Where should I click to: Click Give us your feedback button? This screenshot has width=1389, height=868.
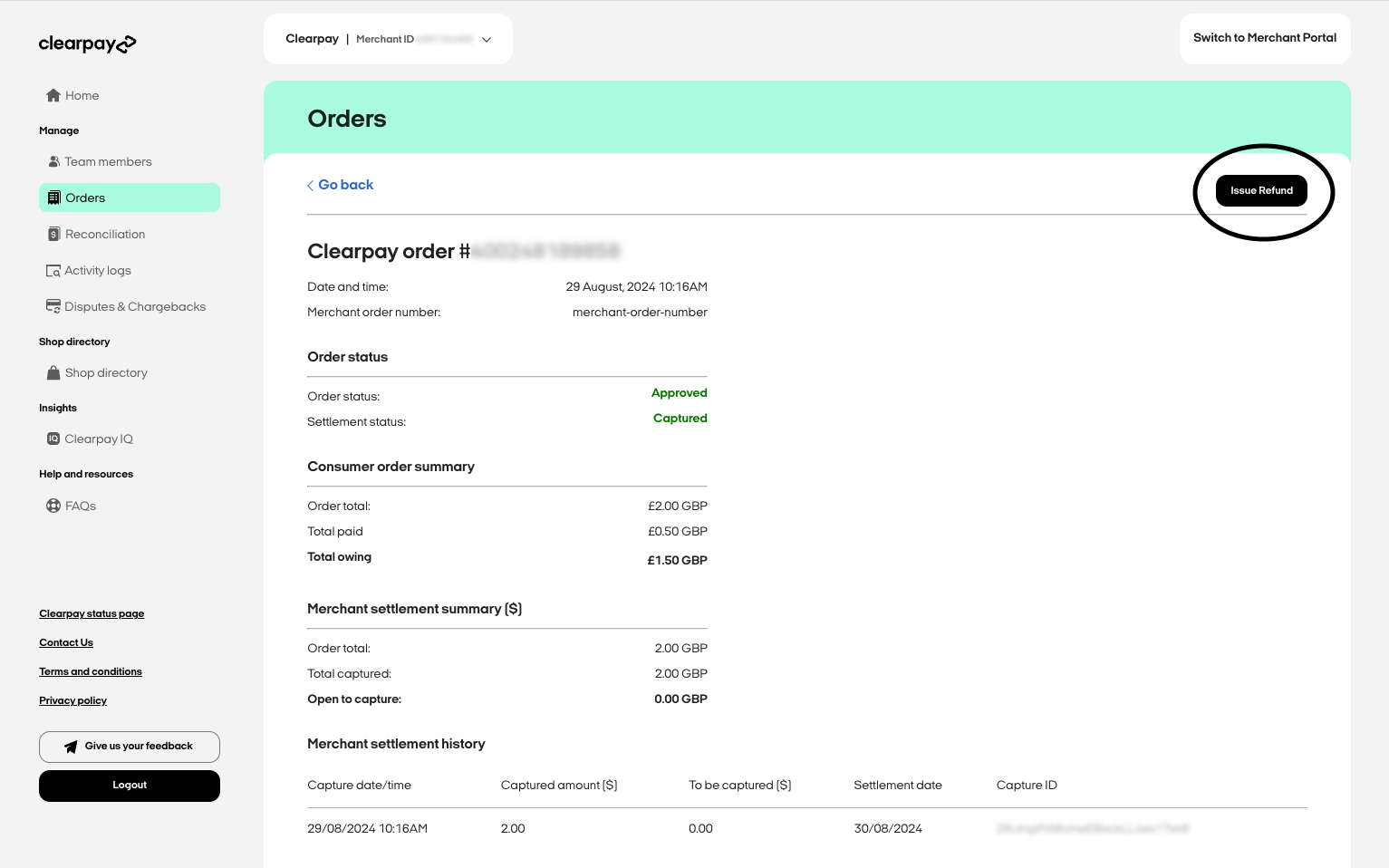[x=130, y=747]
